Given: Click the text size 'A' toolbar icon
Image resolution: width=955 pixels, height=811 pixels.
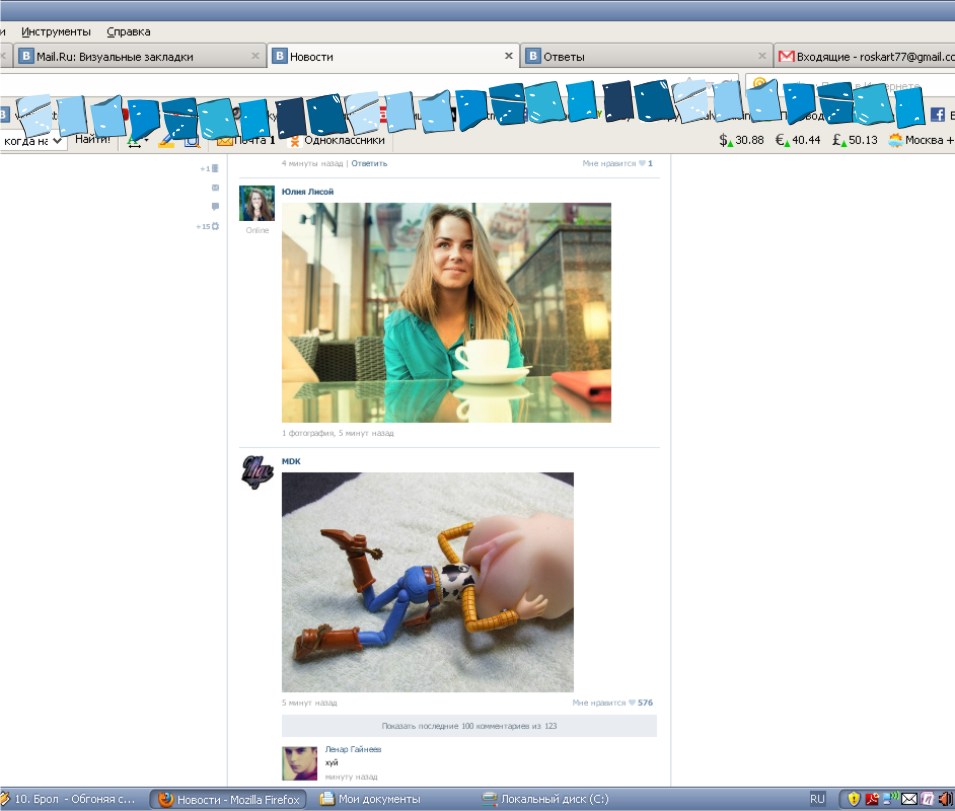Looking at the screenshot, I should [135, 142].
